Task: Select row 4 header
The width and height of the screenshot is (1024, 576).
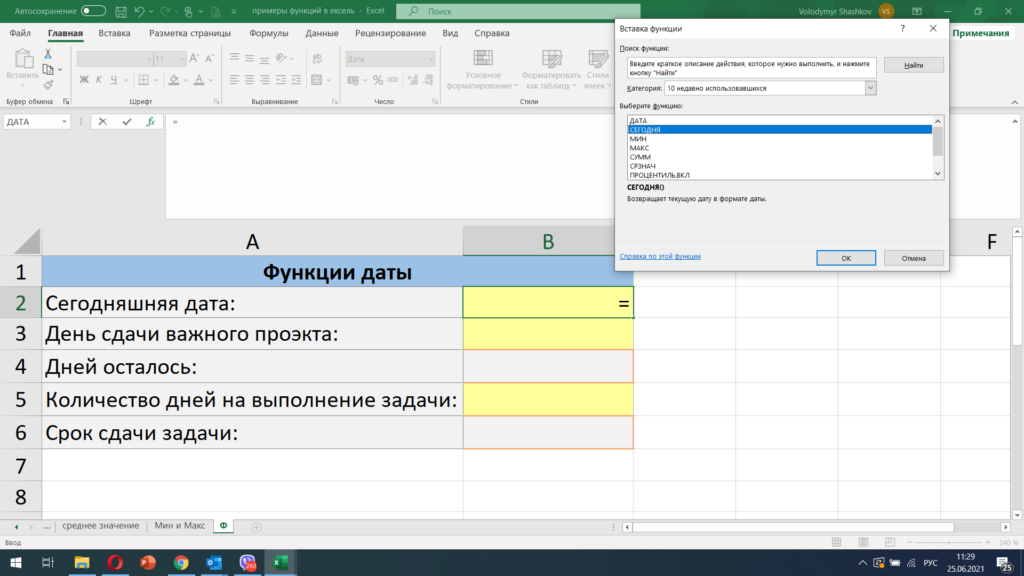Action: pos(21,366)
